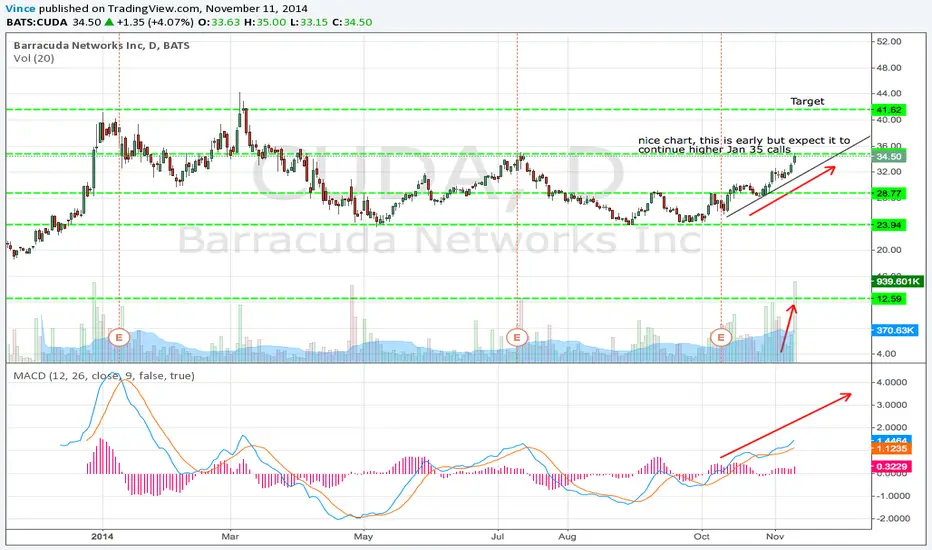Screen dimensions: 932x550
Task: Click the blue 1.4464 MACD value label
Action: tap(892, 440)
